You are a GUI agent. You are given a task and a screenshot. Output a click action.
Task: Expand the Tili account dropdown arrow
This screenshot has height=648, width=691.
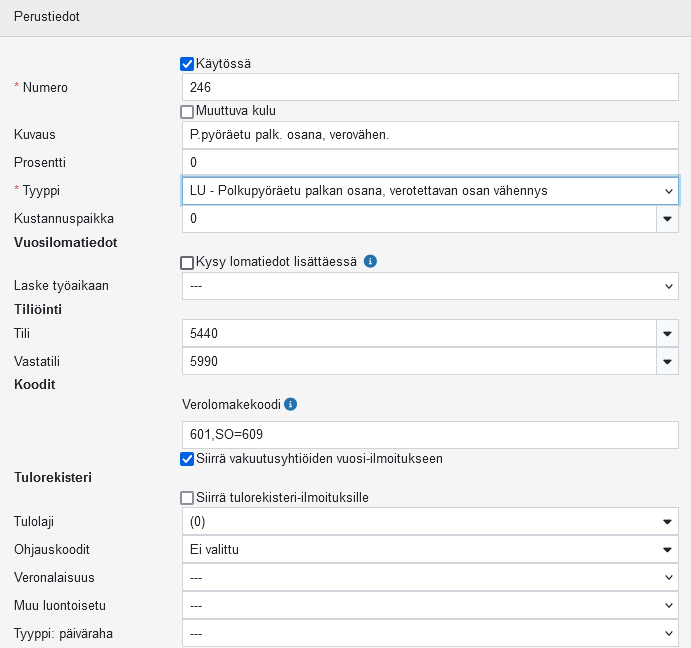click(x=667, y=333)
